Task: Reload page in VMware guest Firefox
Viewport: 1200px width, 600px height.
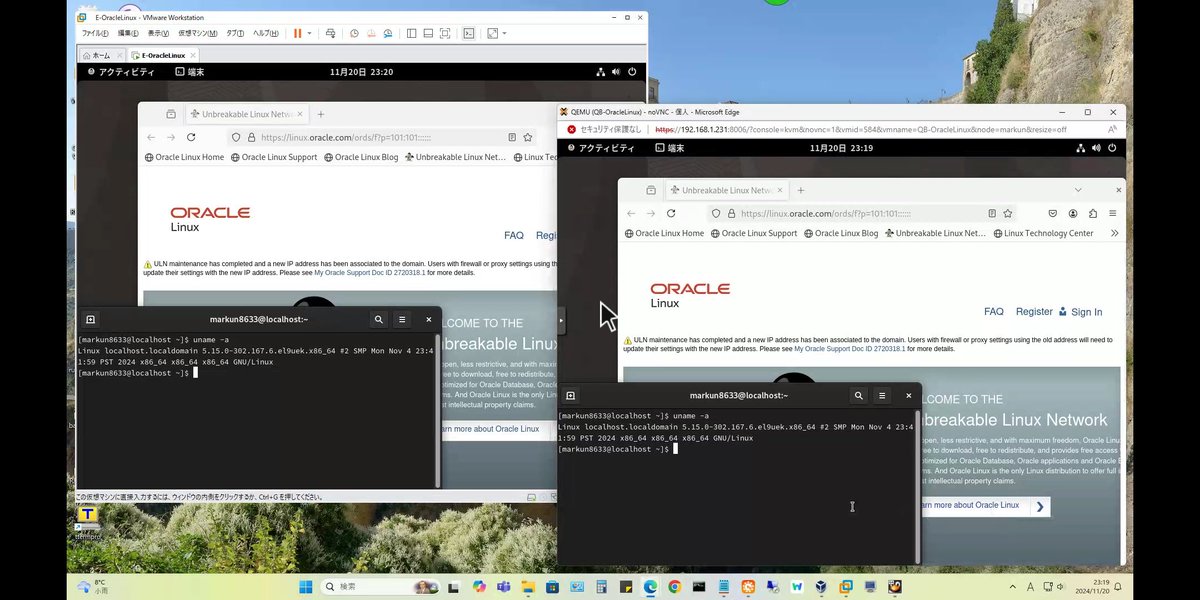Action: click(x=191, y=137)
